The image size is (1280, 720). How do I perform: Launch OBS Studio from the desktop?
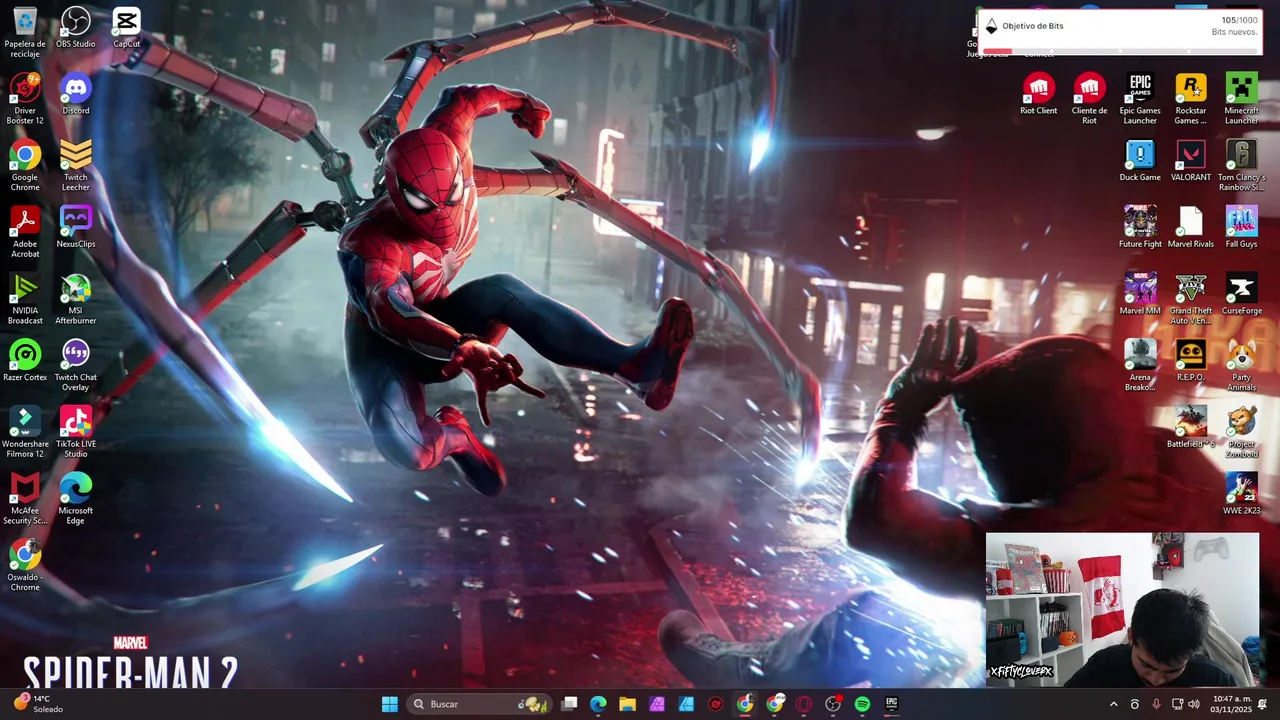coord(76,28)
